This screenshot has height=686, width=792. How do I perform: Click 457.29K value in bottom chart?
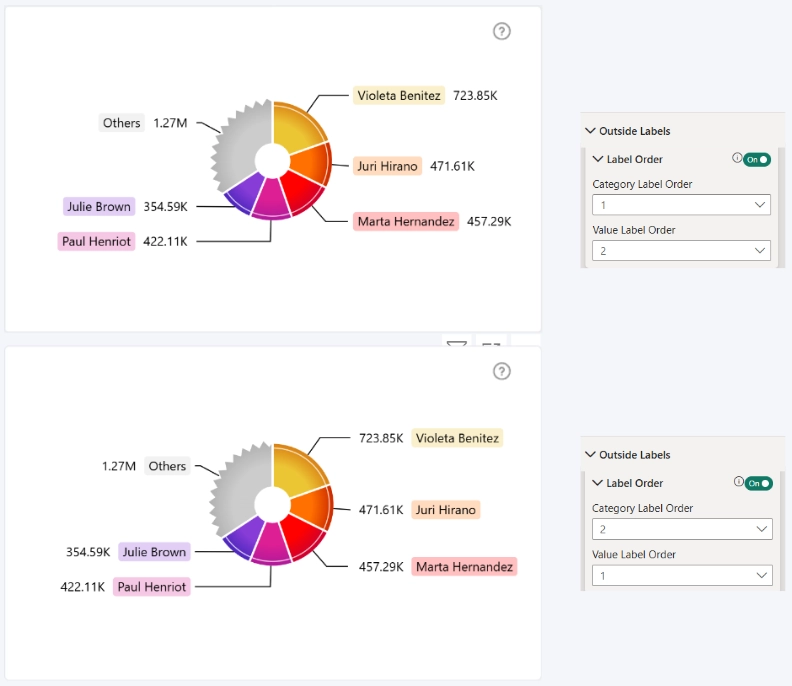pos(381,567)
